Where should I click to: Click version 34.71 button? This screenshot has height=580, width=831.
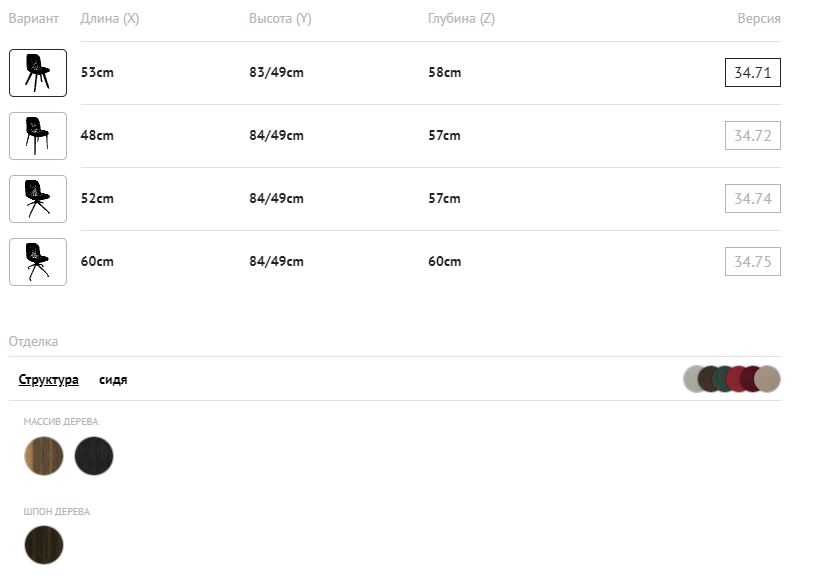[752, 73]
